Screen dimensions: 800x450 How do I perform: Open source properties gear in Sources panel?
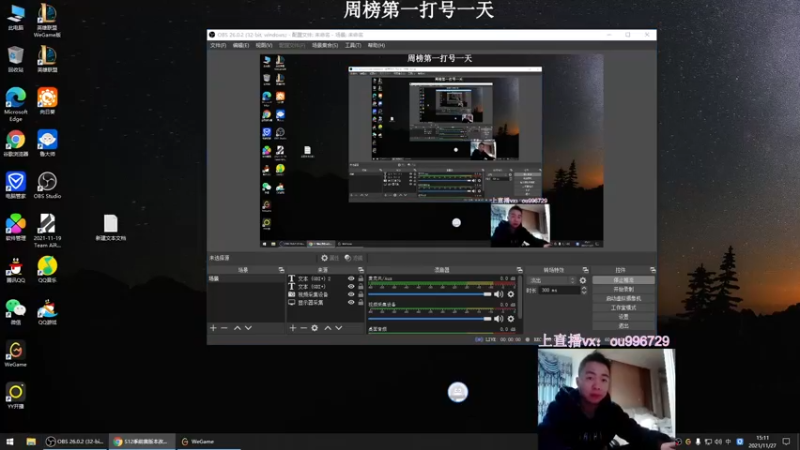point(315,328)
